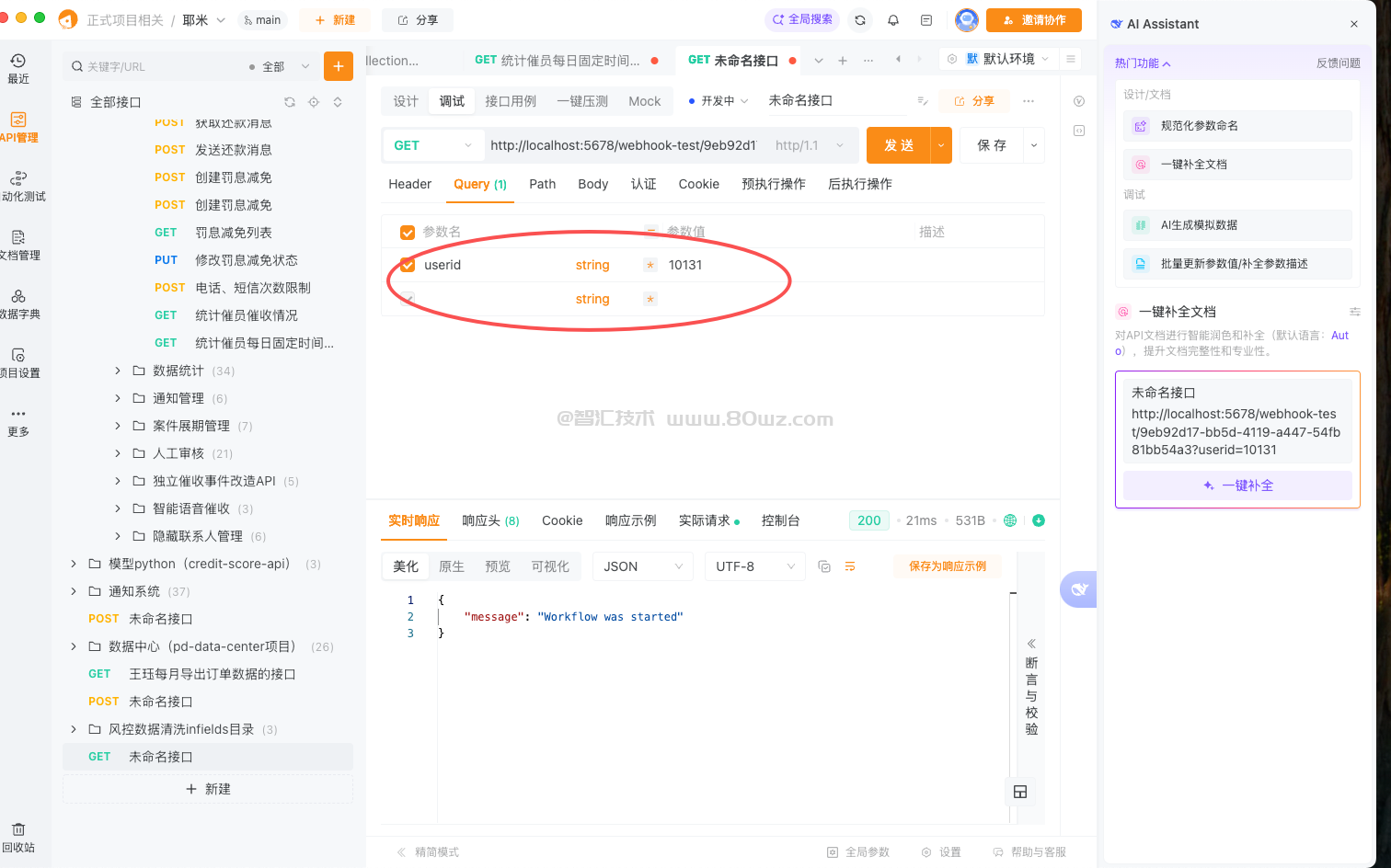The image size is (1391, 868).
Task: Click the locate current API target icon
Action: tap(314, 102)
